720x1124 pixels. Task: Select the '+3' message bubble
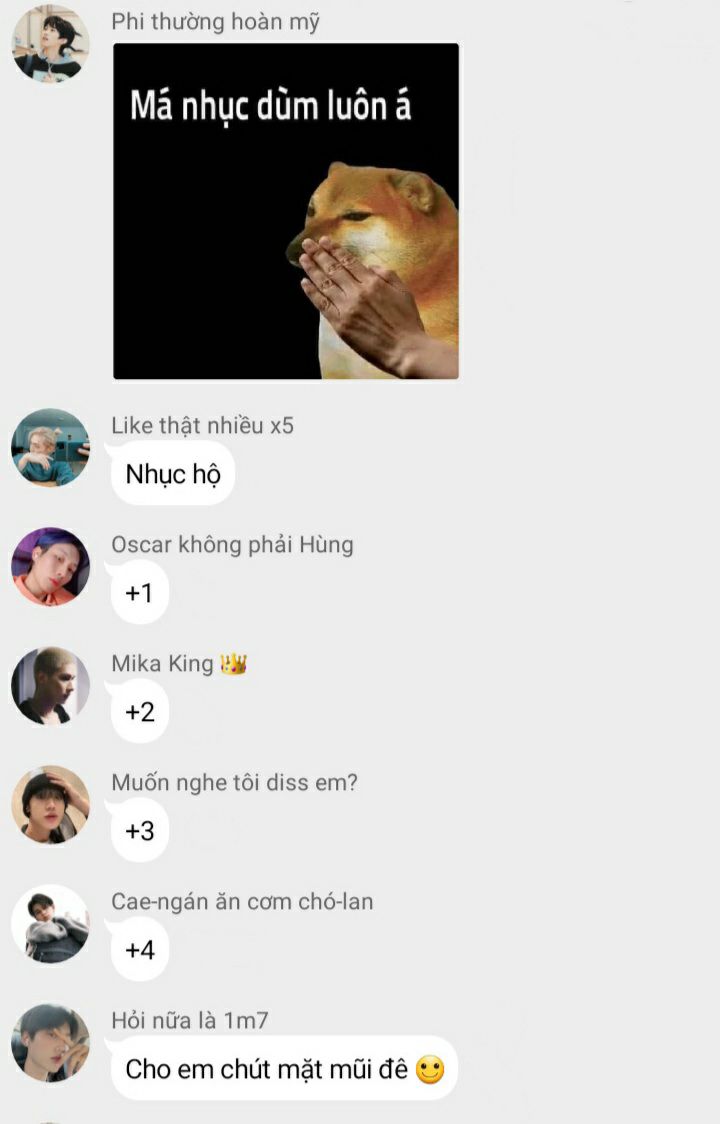point(139,831)
